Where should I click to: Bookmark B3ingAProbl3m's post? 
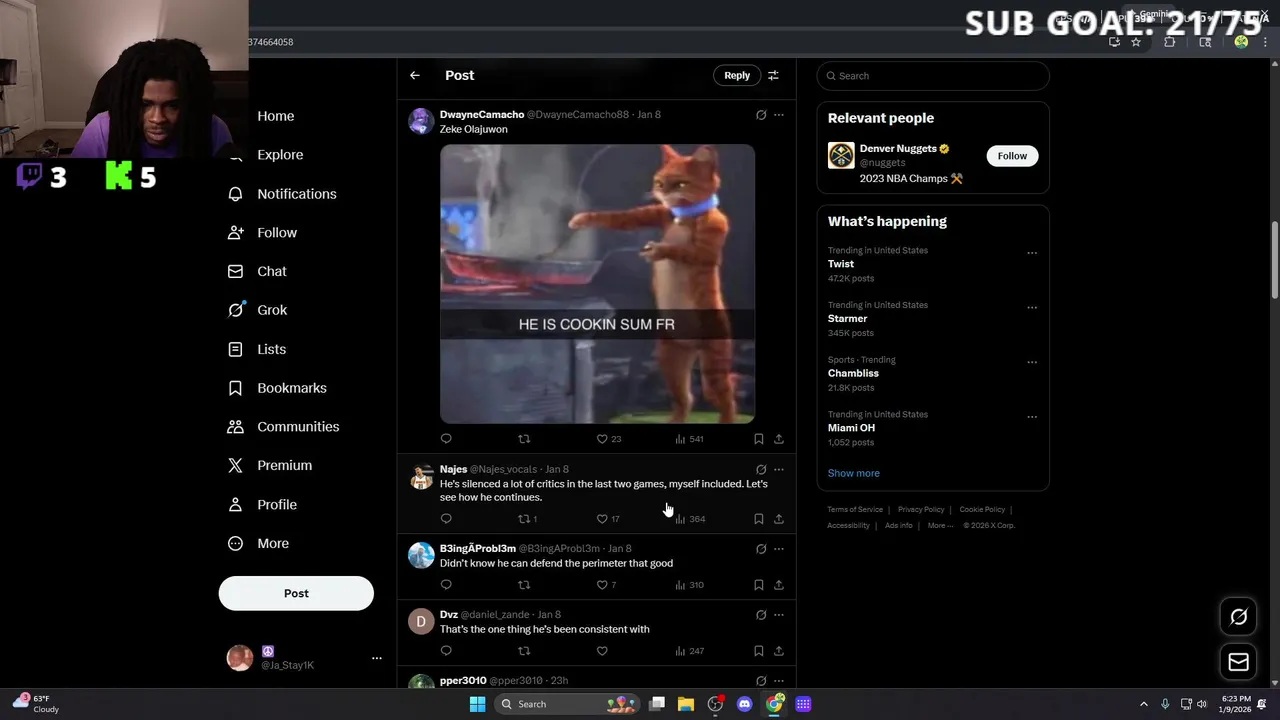759,585
